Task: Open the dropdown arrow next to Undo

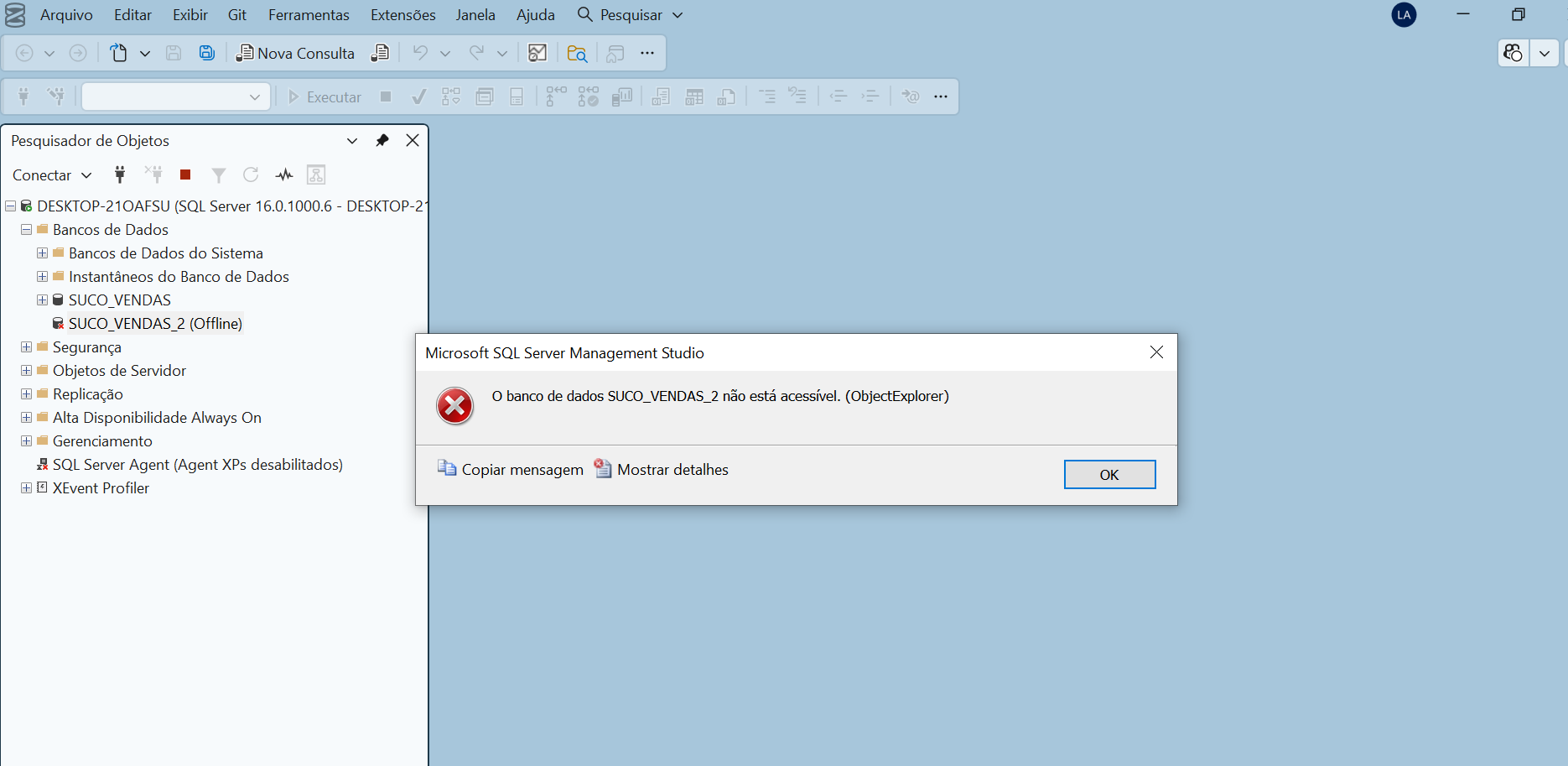Action: [445, 53]
